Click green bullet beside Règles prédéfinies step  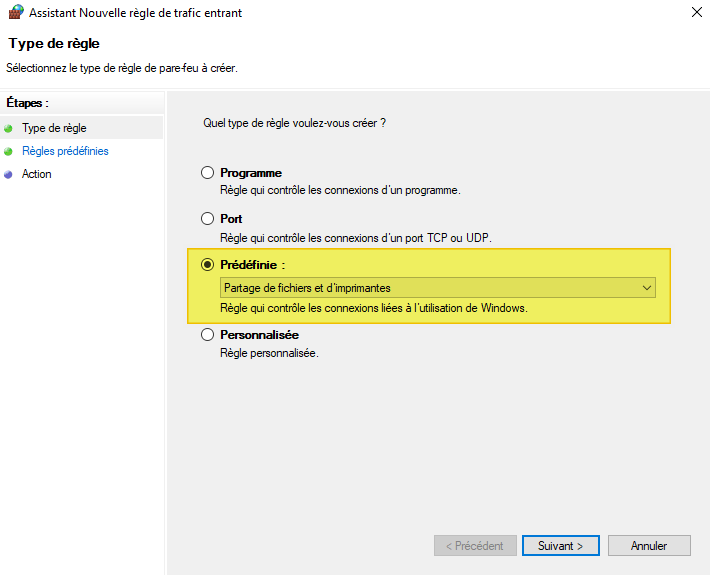9,151
